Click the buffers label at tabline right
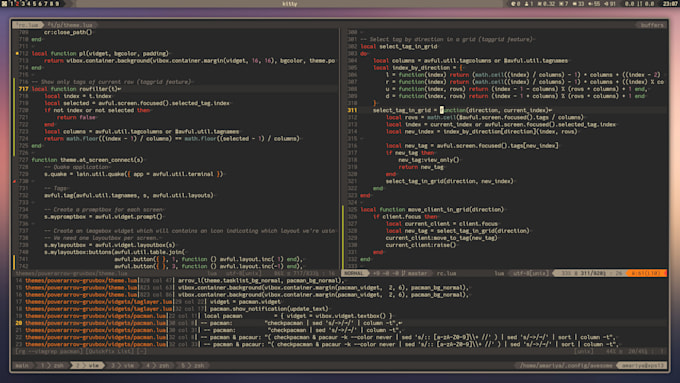Screen dimensions: 680x383 pos(652,25)
